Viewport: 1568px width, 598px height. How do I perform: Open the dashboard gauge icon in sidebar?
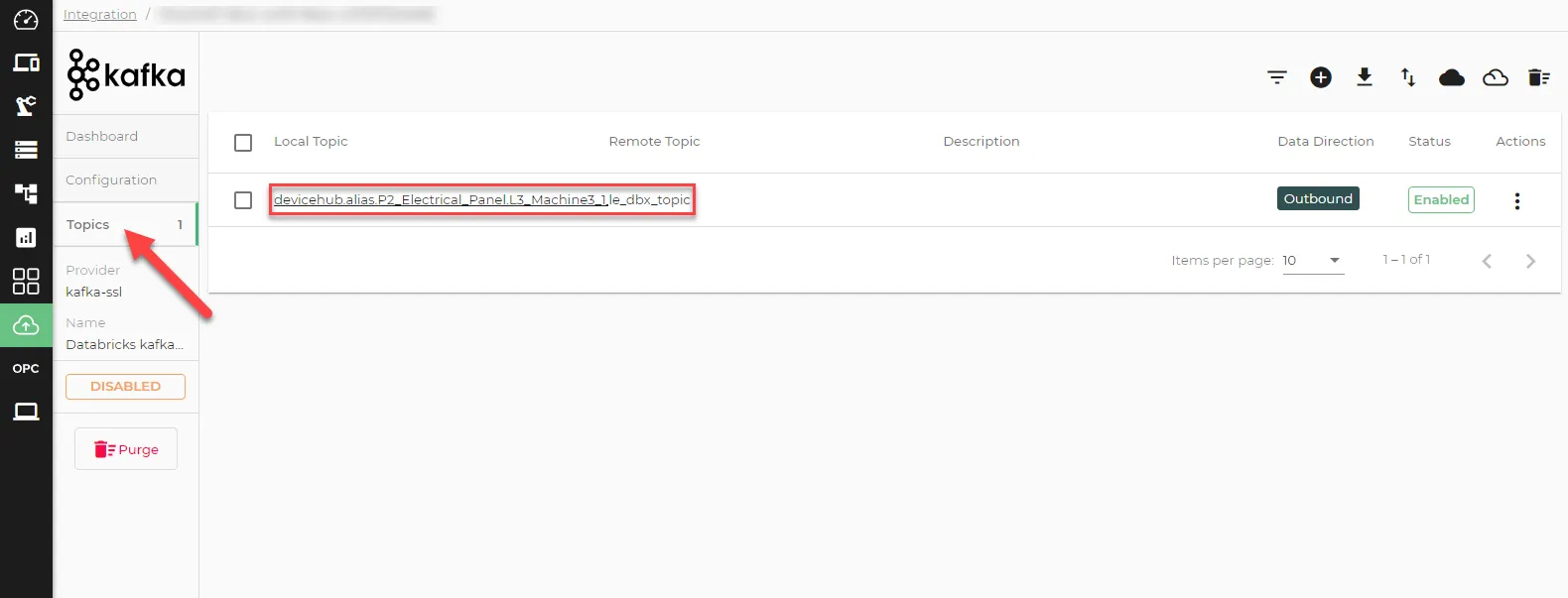[26, 20]
